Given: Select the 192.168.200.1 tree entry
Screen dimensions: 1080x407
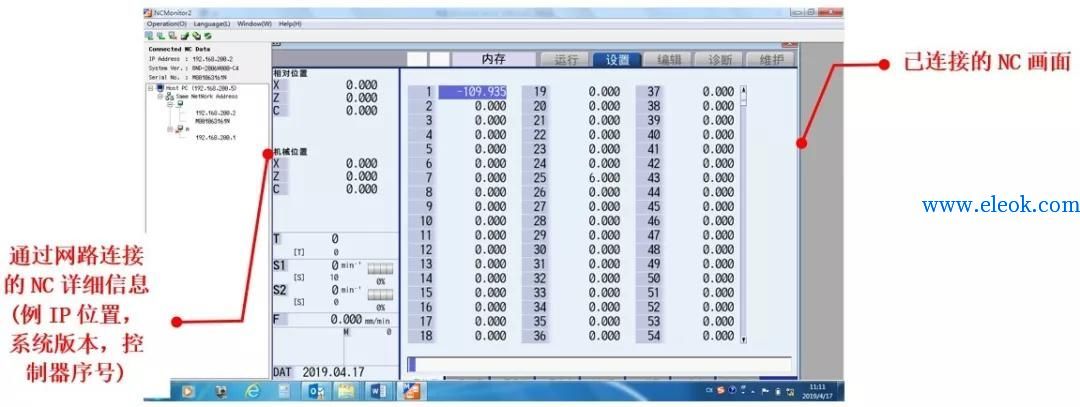Looking at the screenshot, I should (x=216, y=137).
